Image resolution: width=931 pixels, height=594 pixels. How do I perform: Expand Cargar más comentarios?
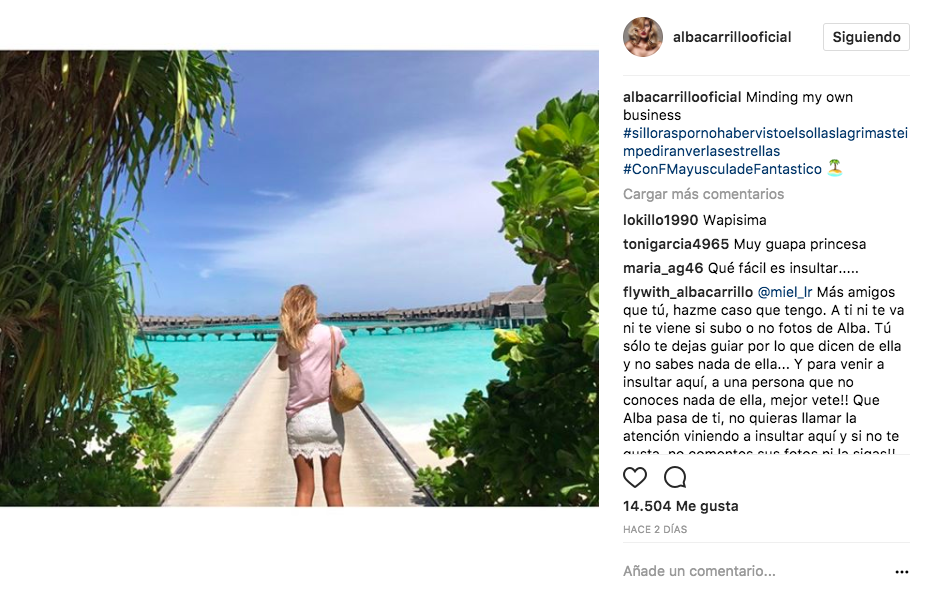tap(703, 194)
